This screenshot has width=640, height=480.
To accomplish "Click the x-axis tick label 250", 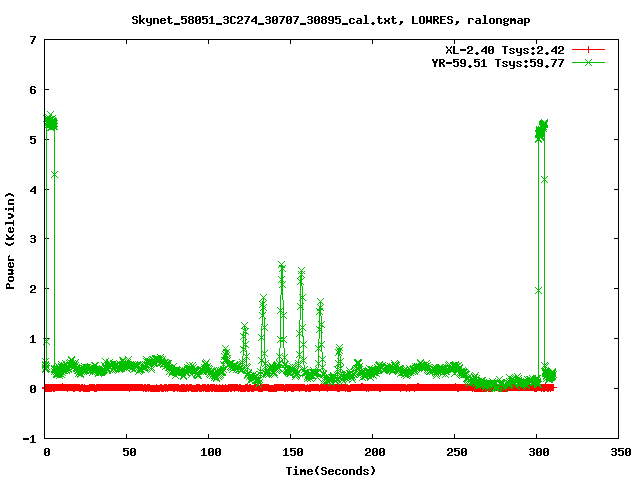I will point(457,452).
